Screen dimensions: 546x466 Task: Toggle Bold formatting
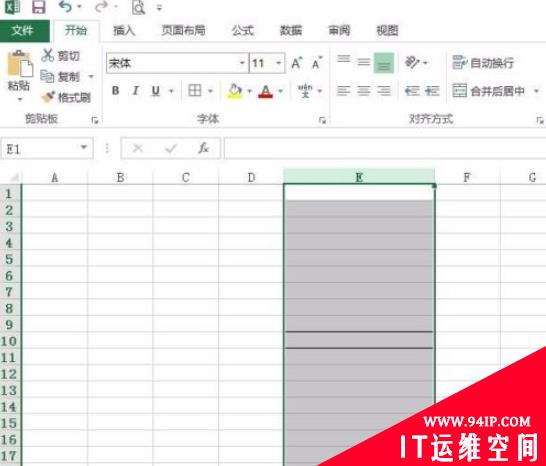[116, 91]
